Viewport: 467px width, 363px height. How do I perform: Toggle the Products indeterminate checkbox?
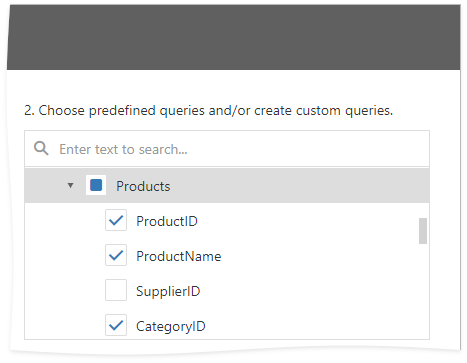pyautogui.click(x=96, y=185)
